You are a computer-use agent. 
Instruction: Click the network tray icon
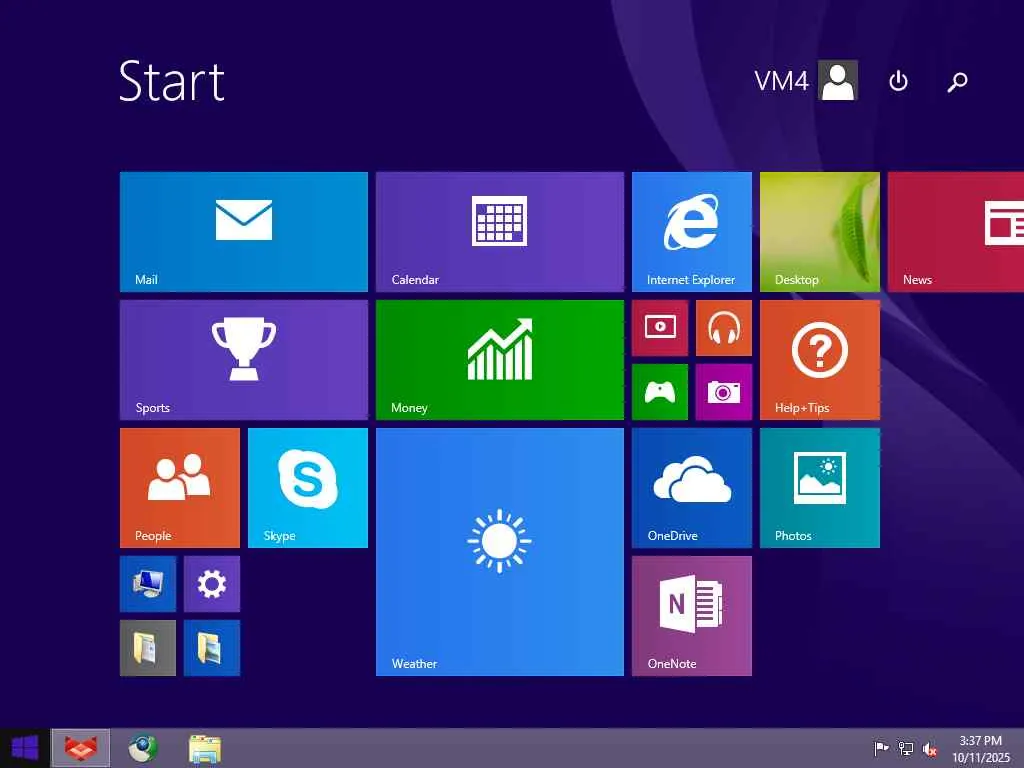[906, 748]
